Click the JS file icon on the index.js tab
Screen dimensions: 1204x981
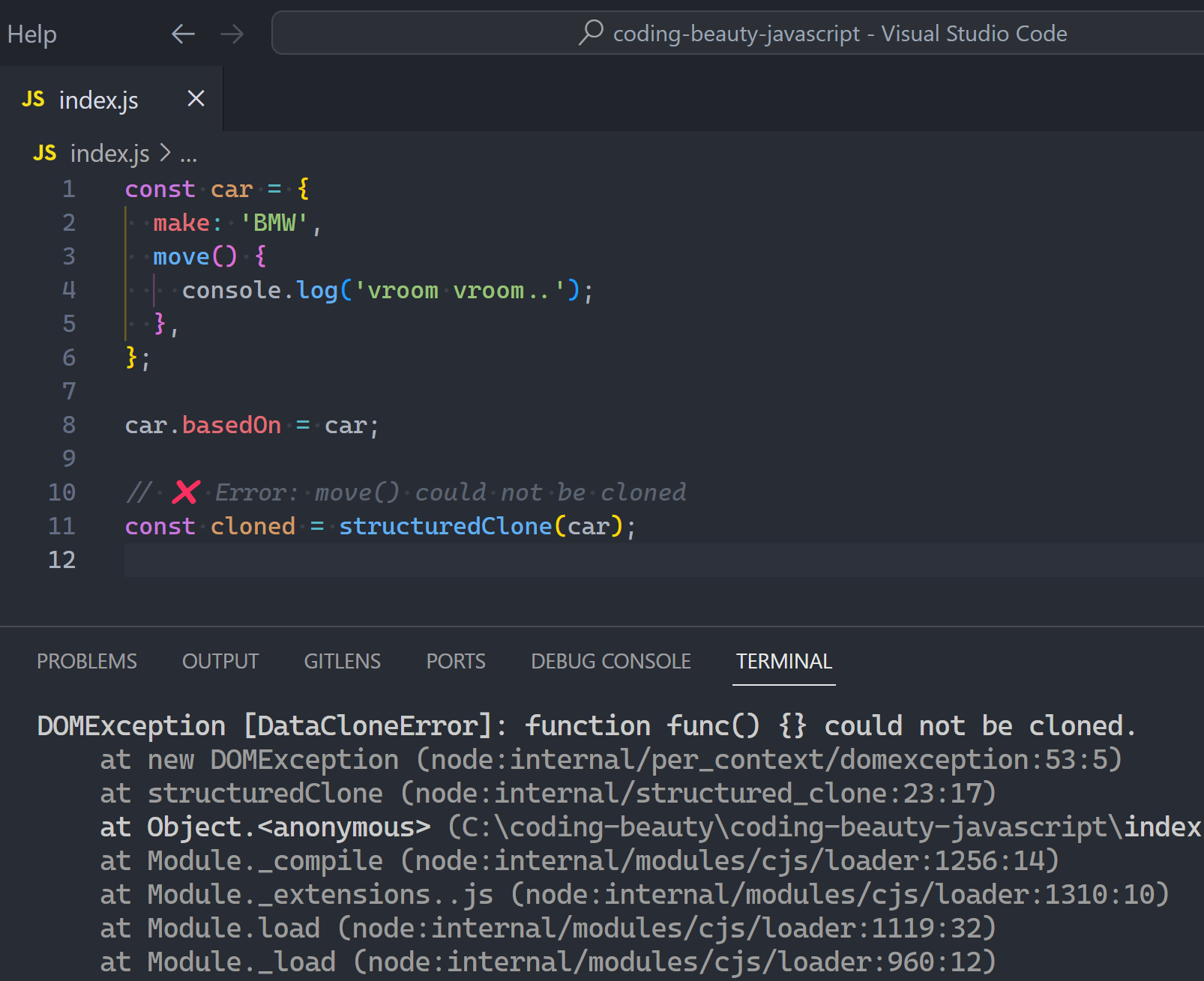coord(33,99)
